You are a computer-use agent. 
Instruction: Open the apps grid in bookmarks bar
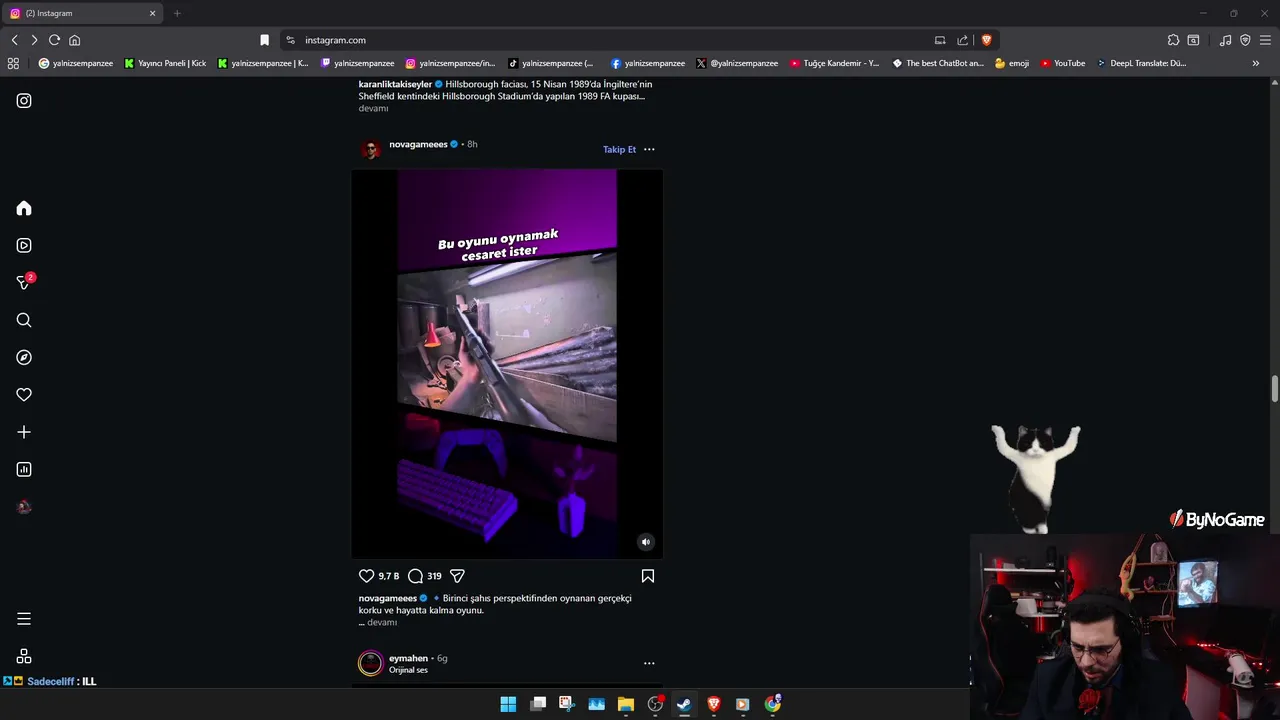click(x=13, y=63)
